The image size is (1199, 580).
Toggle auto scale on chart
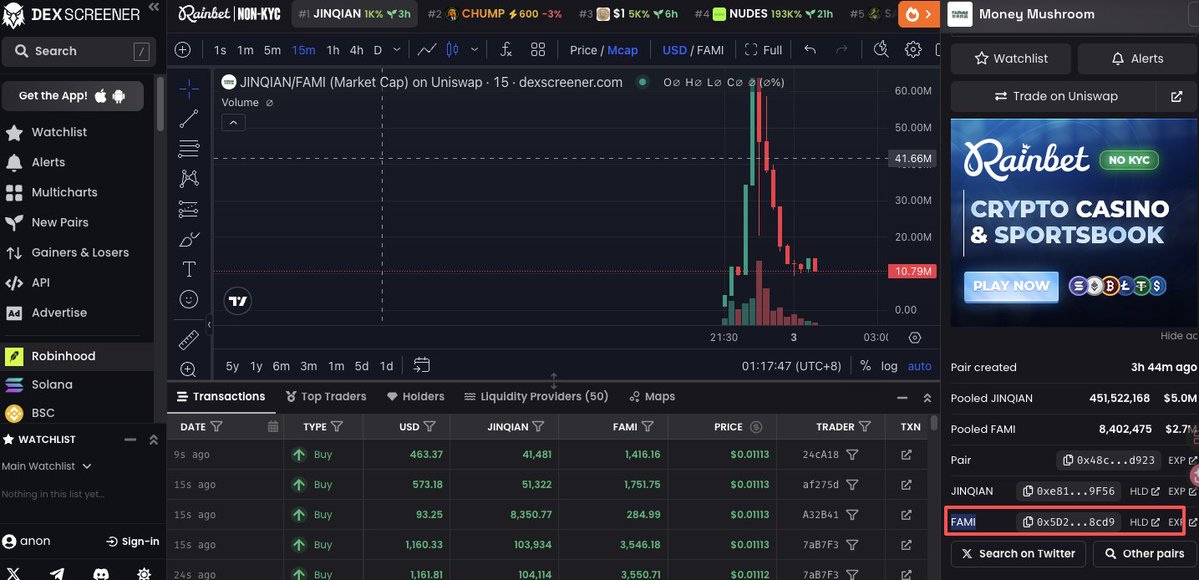(x=920, y=366)
